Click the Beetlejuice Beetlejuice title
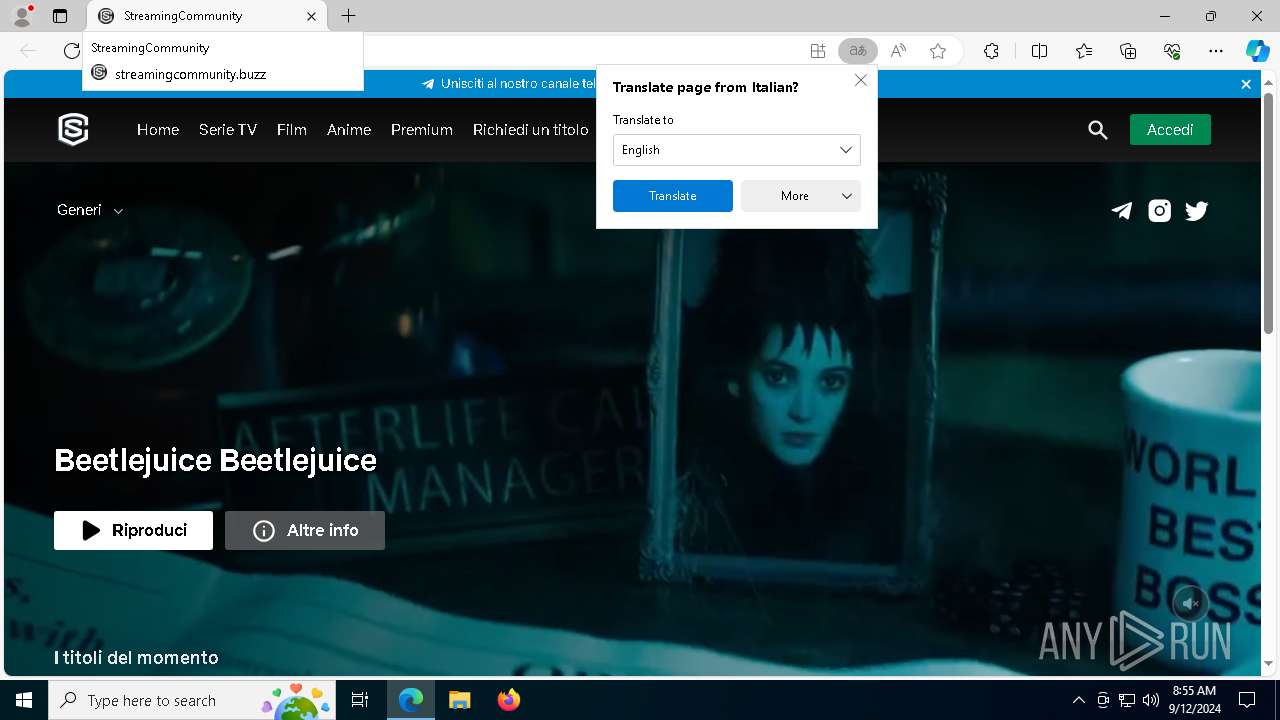1280x720 pixels. pyautogui.click(x=215, y=461)
